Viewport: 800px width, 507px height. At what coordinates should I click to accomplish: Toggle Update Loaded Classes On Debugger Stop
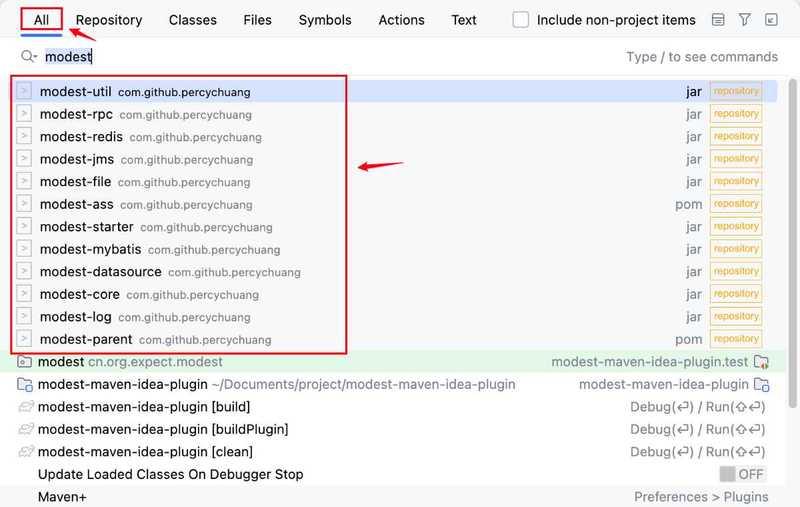click(742, 474)
